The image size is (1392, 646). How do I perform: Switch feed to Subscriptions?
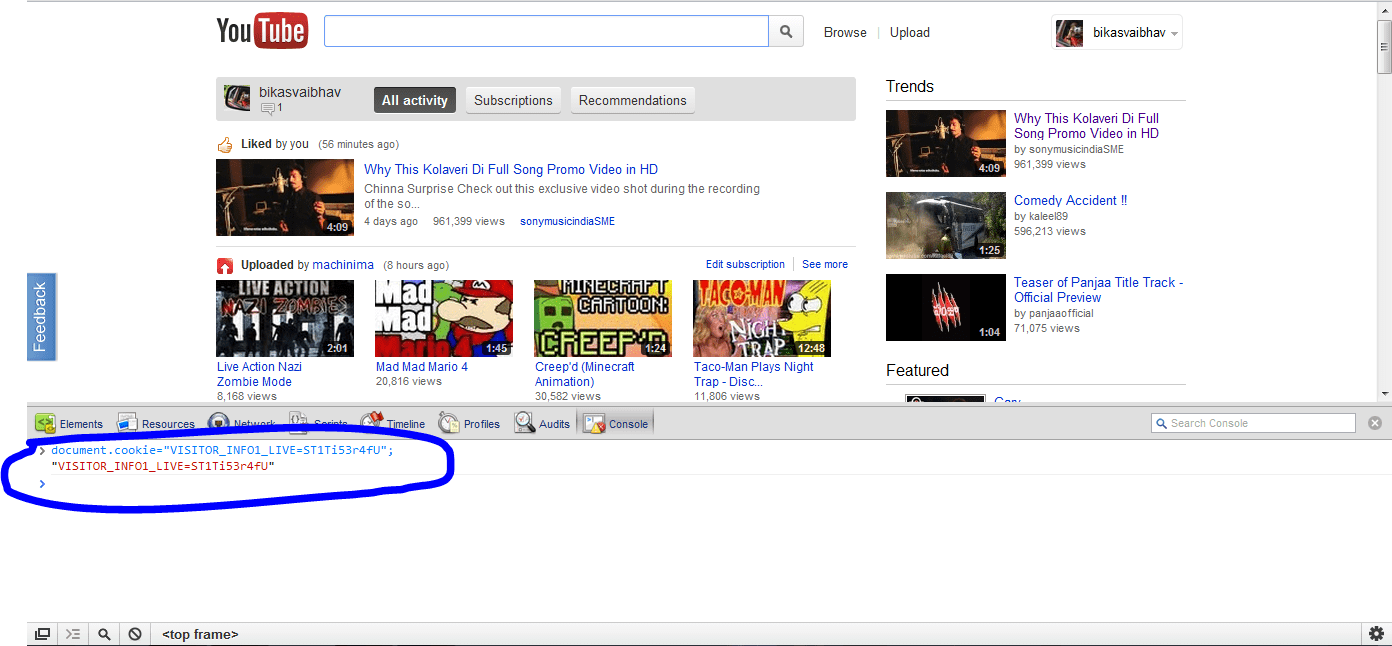(x=513, y=100)
